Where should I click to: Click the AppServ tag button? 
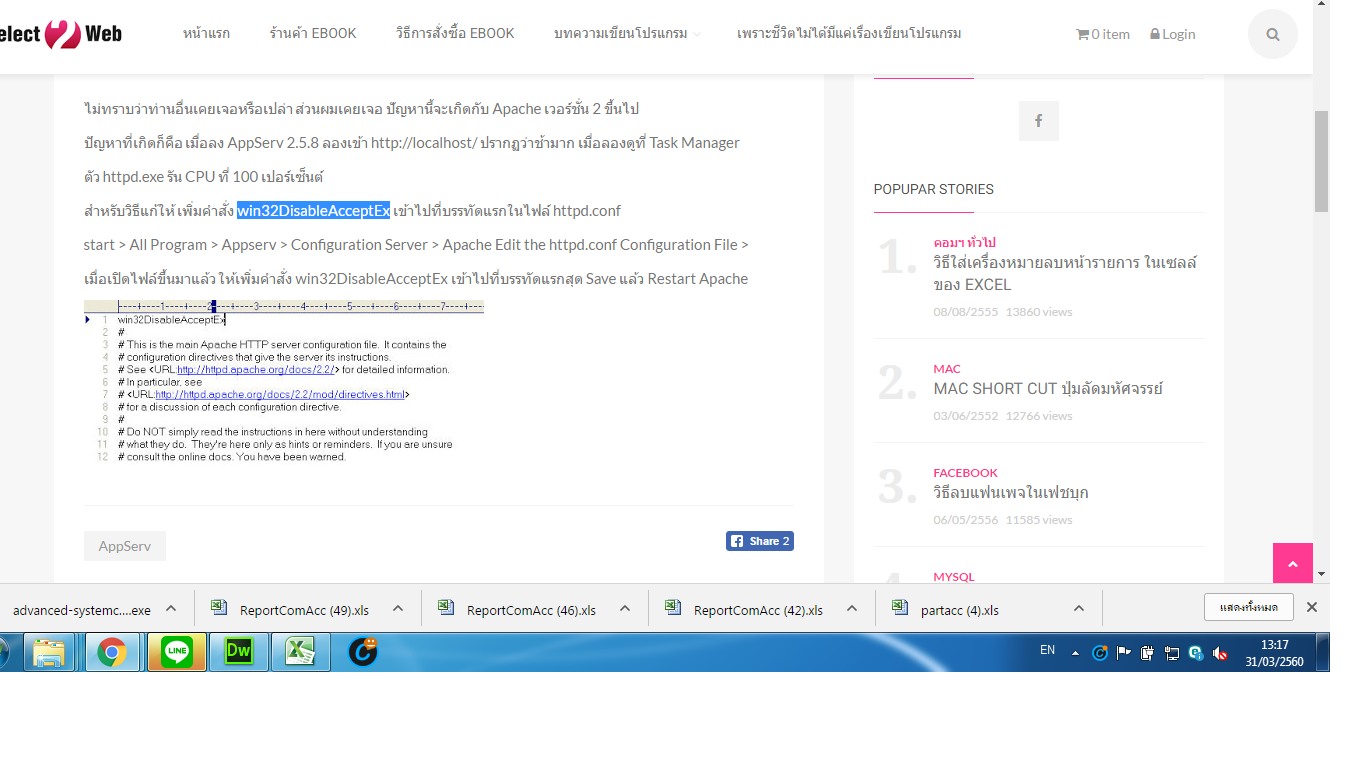tap(125, 546)
